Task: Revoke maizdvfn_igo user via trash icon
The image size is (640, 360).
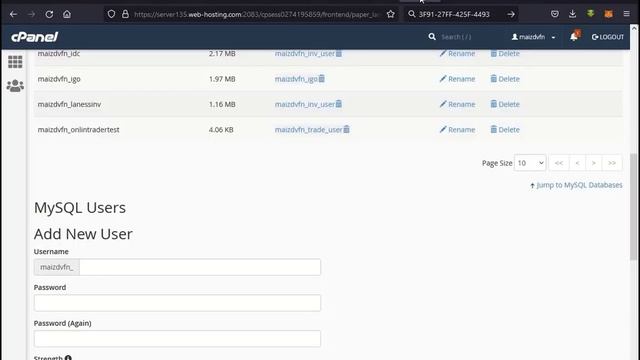Action: (322, 78)
